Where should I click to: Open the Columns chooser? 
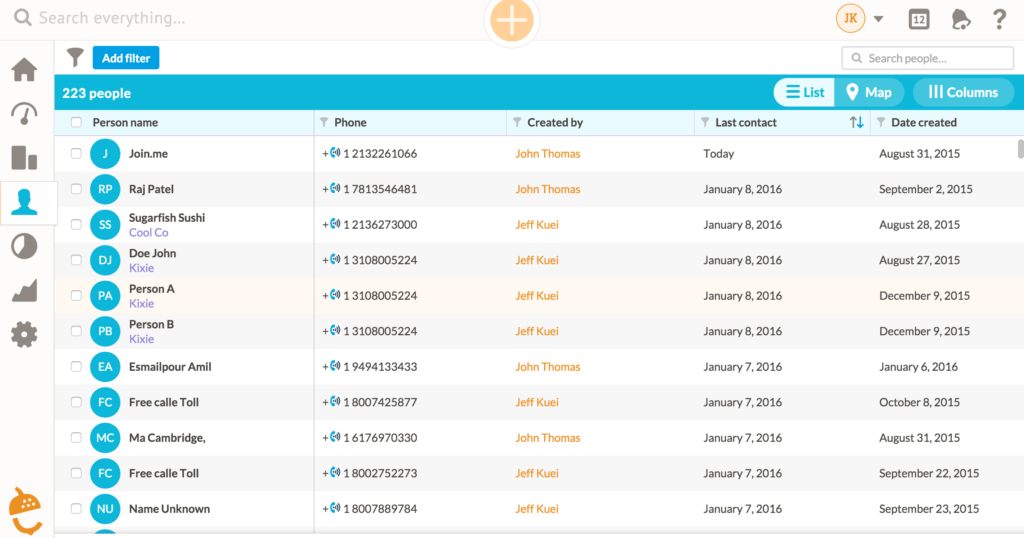coord(962,92)
